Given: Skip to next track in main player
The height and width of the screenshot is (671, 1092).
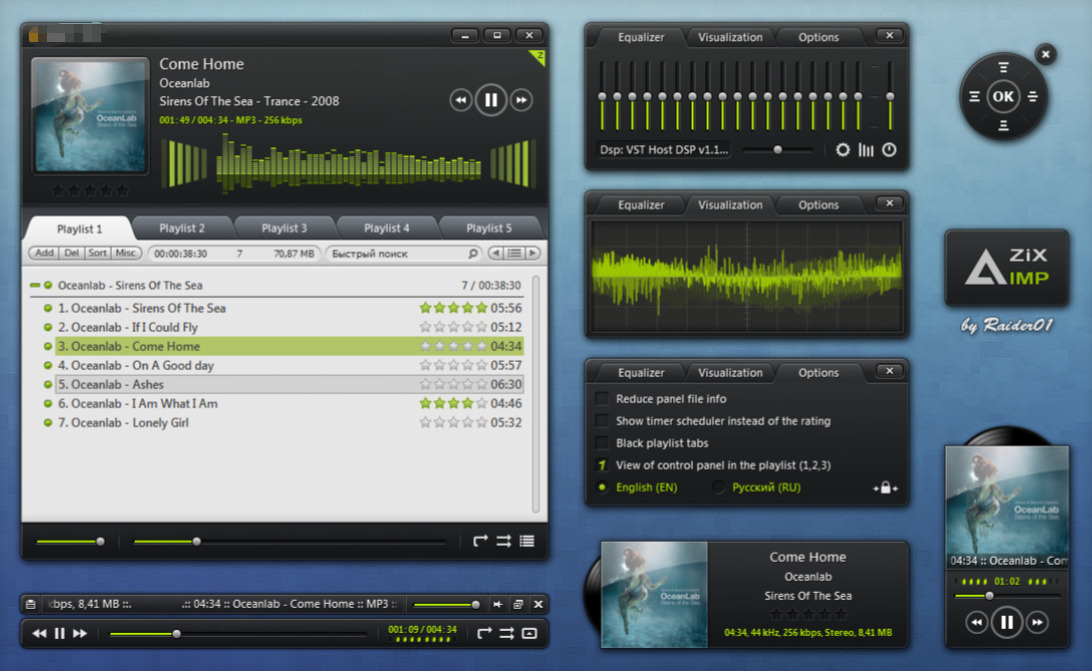Looking at the screenshot, I should click(x=522, y=100).
